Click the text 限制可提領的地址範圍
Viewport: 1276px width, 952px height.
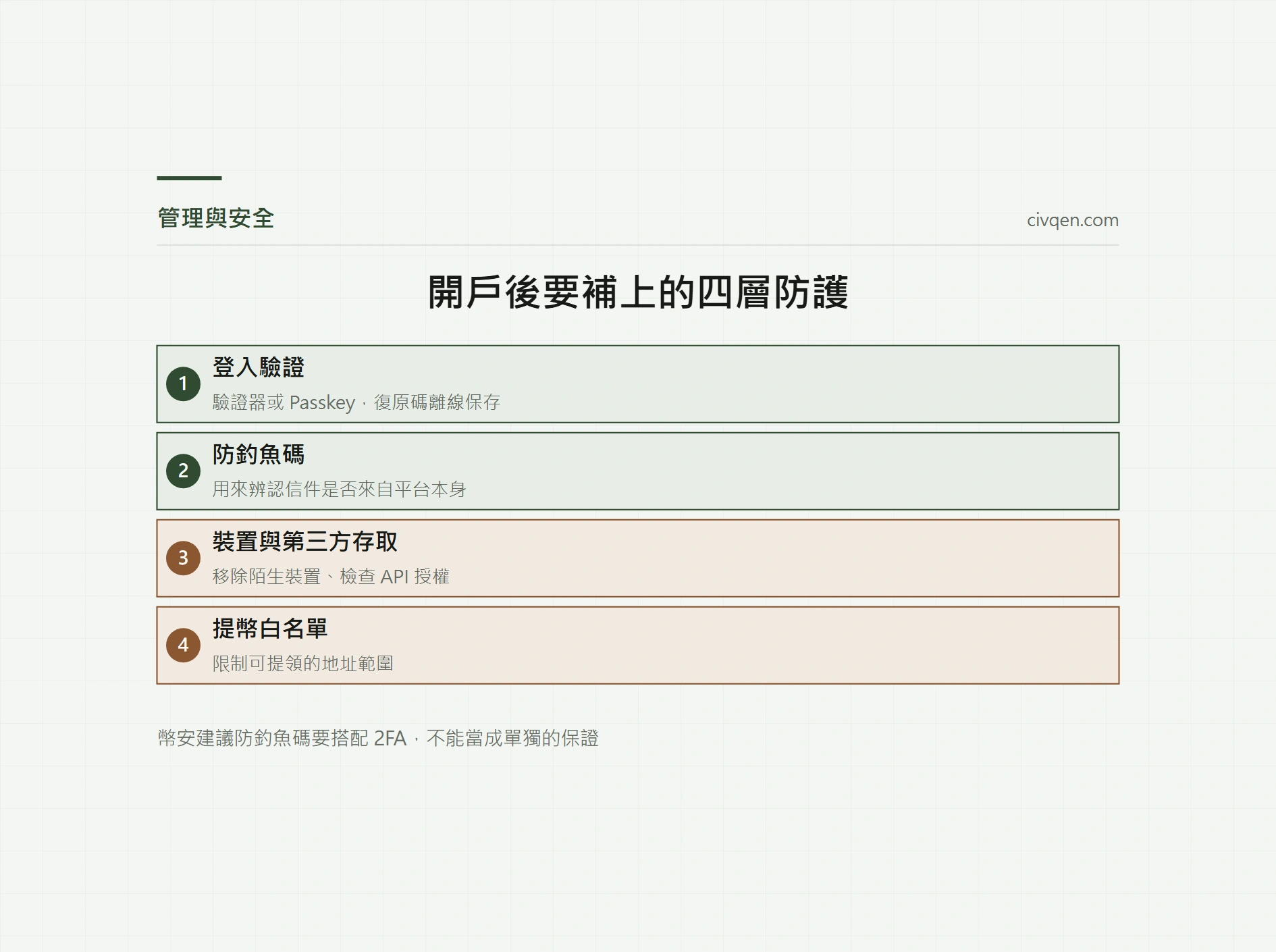[x=302, y=664]
